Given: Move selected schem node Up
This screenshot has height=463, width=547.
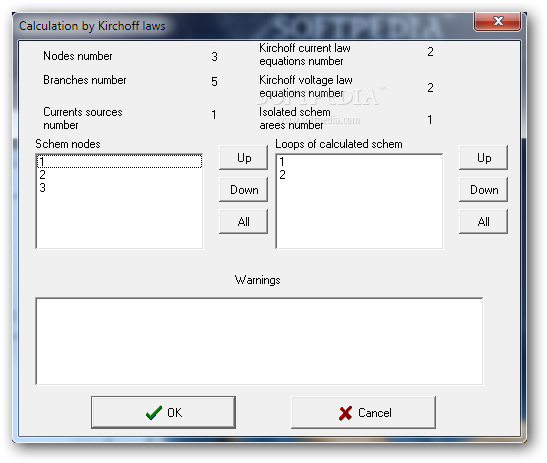Looking at the screenshot, I should point(243,158).
